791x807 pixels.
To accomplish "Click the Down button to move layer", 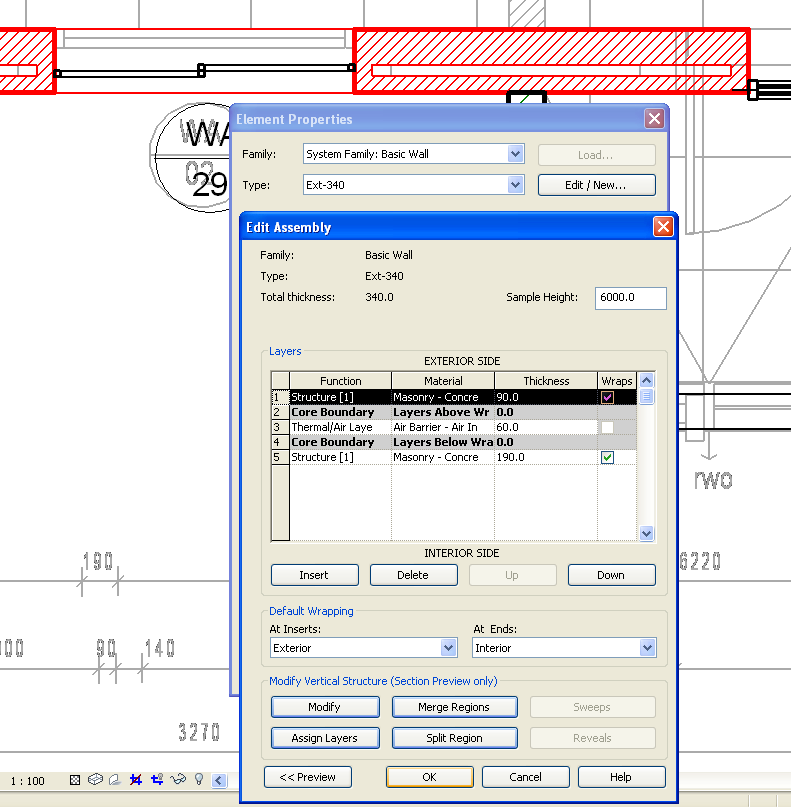I will (x=611, y=575).
